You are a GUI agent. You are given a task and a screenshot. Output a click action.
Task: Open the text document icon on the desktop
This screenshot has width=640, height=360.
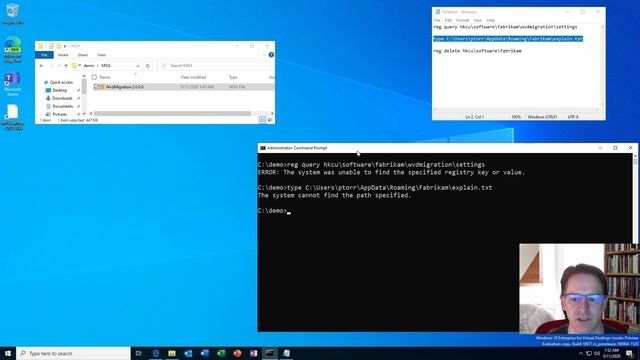pos(12,117)
